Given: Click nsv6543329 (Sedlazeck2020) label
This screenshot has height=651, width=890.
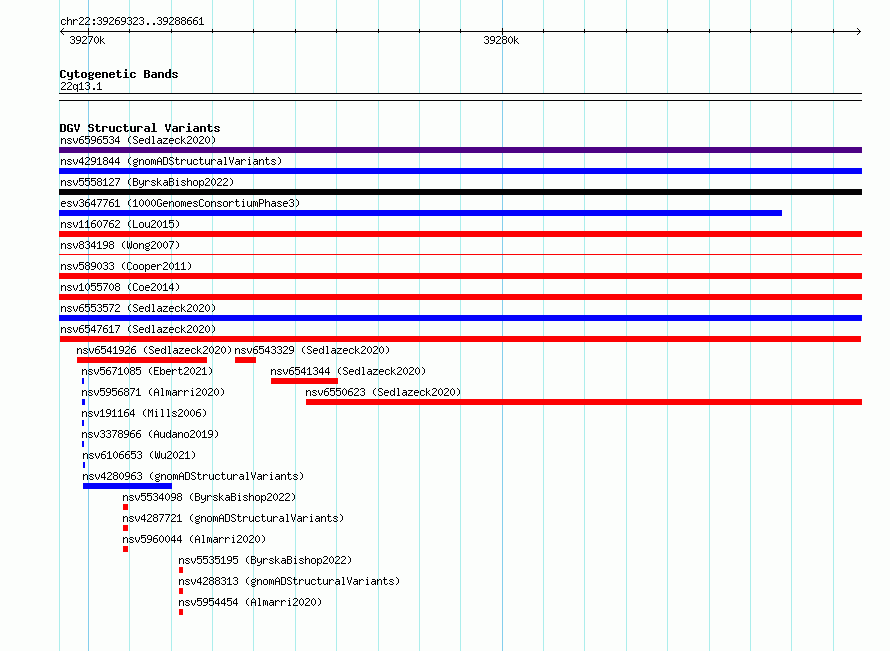Looking at the screenshot, I should pyautogui.click(x=312, y=350).
